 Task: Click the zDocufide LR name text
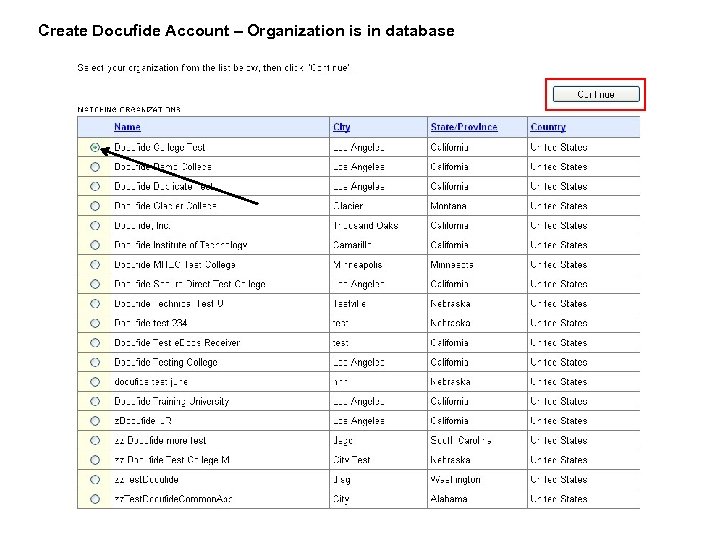point(143,421)
